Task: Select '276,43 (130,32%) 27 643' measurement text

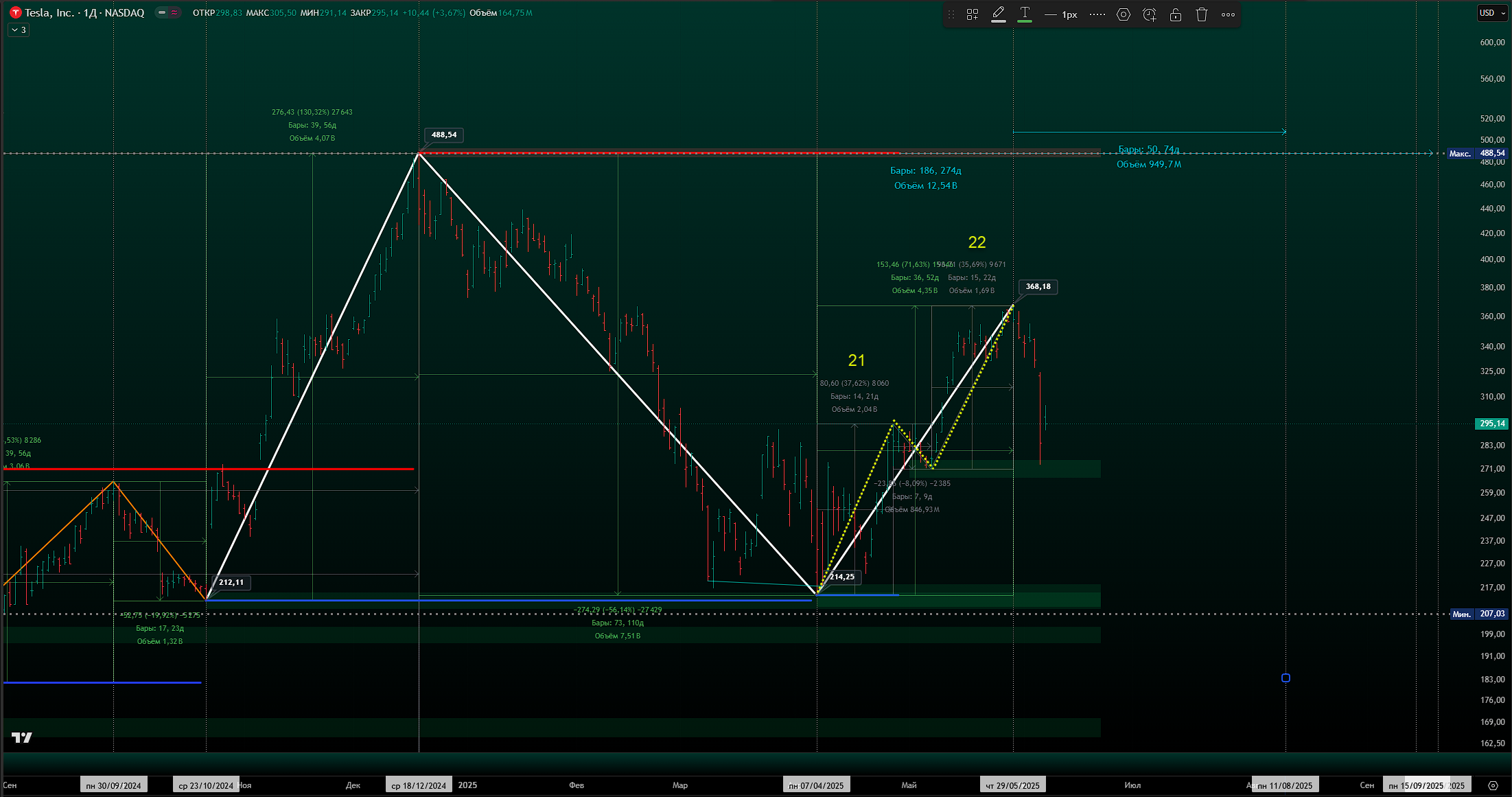Action: coord(312,112)
